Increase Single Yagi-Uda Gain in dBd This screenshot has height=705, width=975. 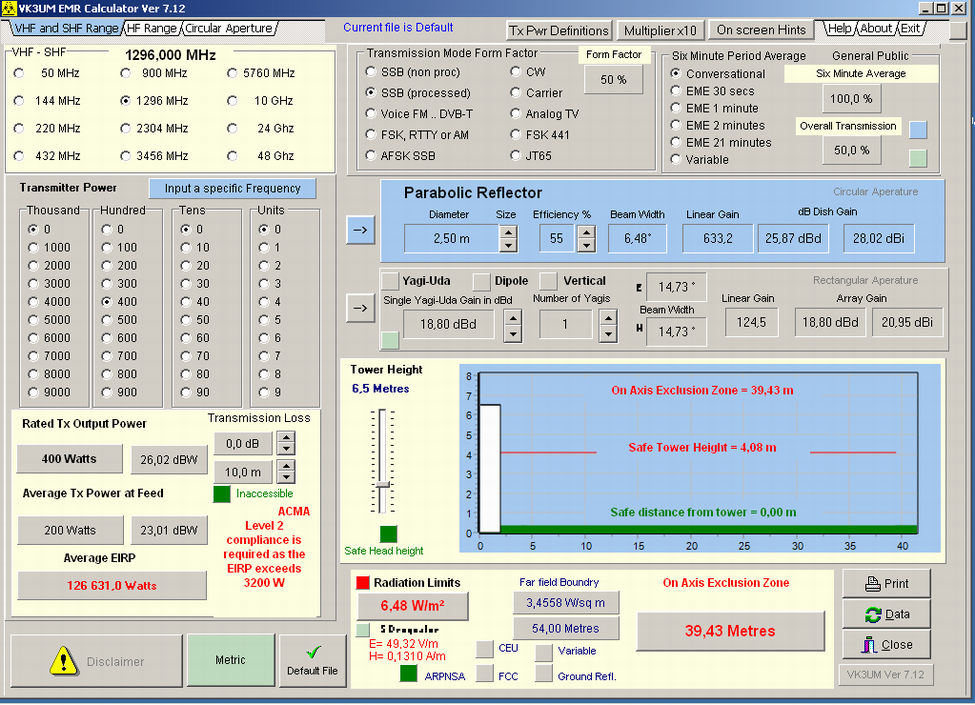click(x=512, y=318)
